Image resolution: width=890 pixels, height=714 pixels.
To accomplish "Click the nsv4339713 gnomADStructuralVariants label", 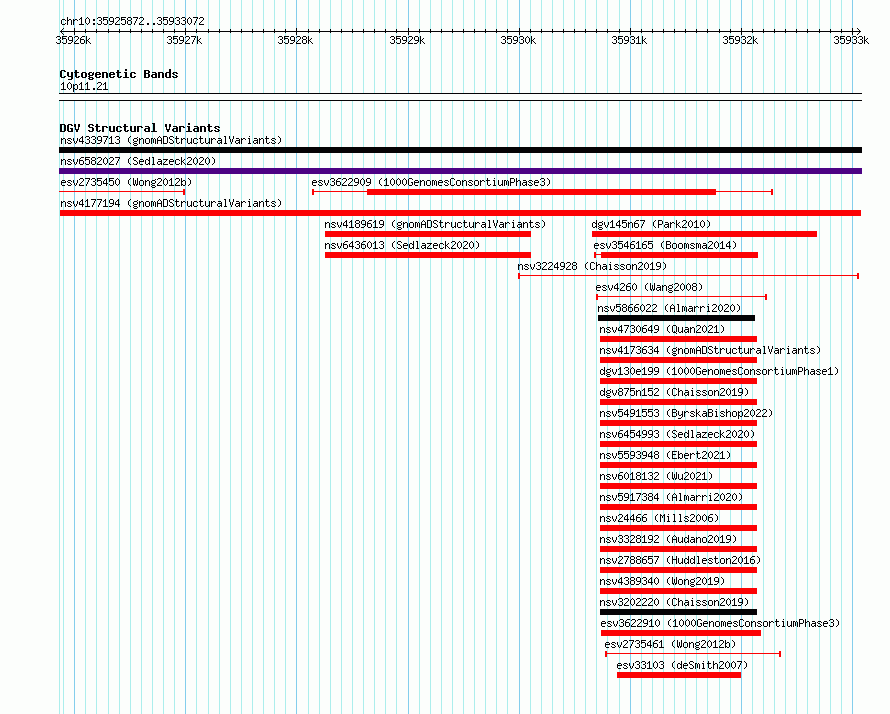I will (171, 140).
